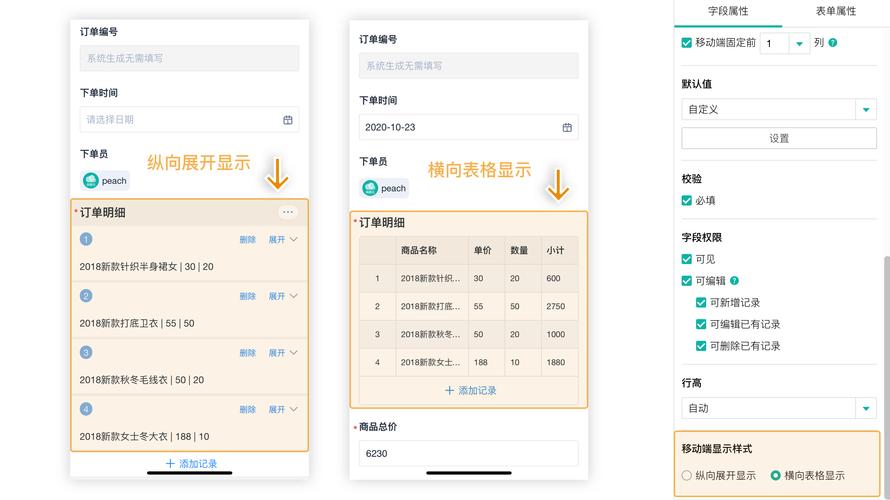Click right 订单编号 disabled input
The width and height of the screenshot is (890, 500).
(468, 66)
